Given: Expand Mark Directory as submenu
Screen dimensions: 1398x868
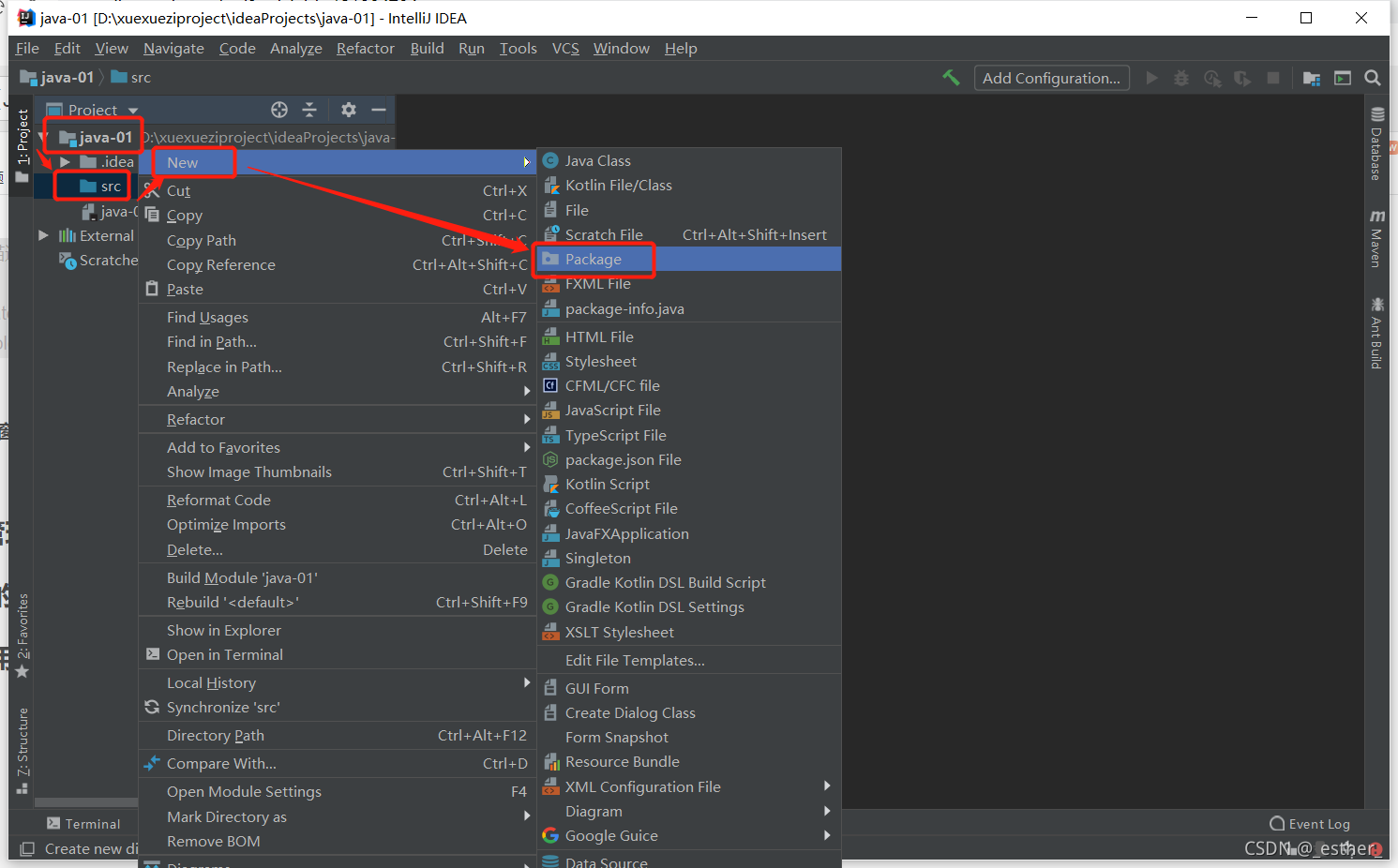Looking at the screenshot, I should (338, 816).
